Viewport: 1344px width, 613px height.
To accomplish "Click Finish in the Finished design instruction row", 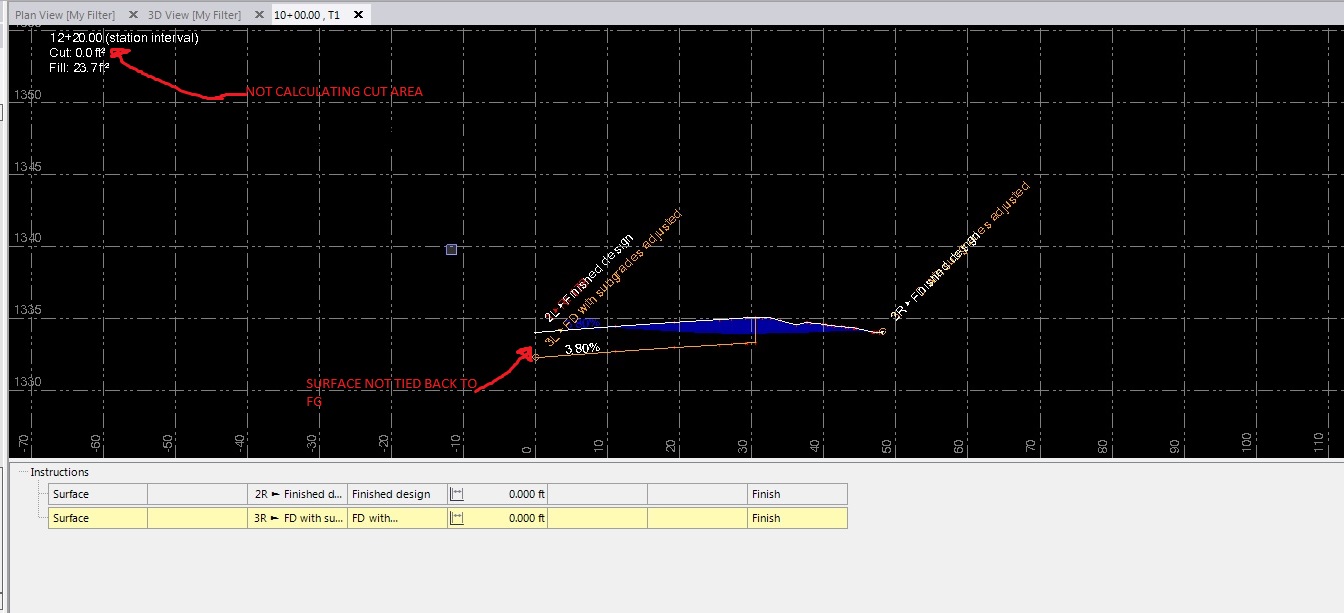I will 765,493.
